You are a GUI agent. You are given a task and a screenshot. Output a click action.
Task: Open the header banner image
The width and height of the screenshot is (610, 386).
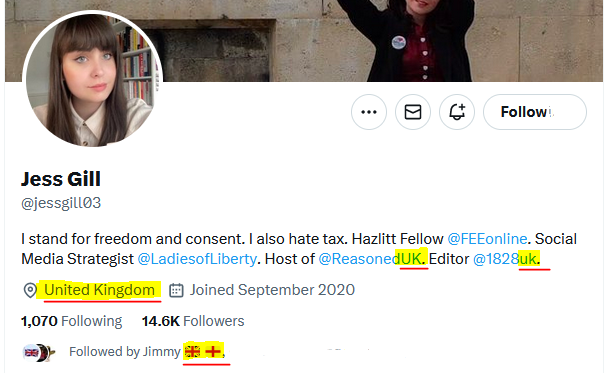click(304, 41)
